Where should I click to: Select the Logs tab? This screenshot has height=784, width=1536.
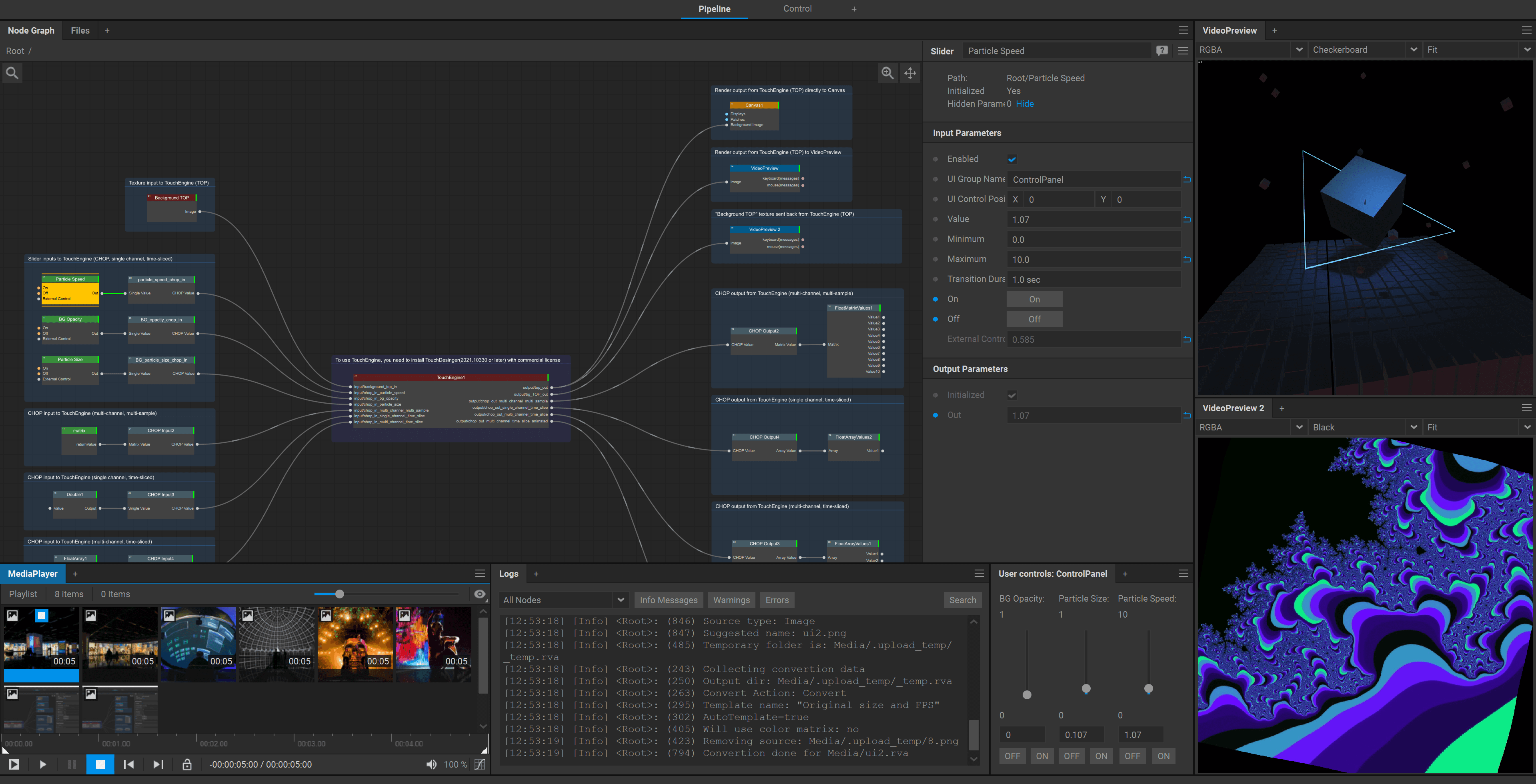509,574
